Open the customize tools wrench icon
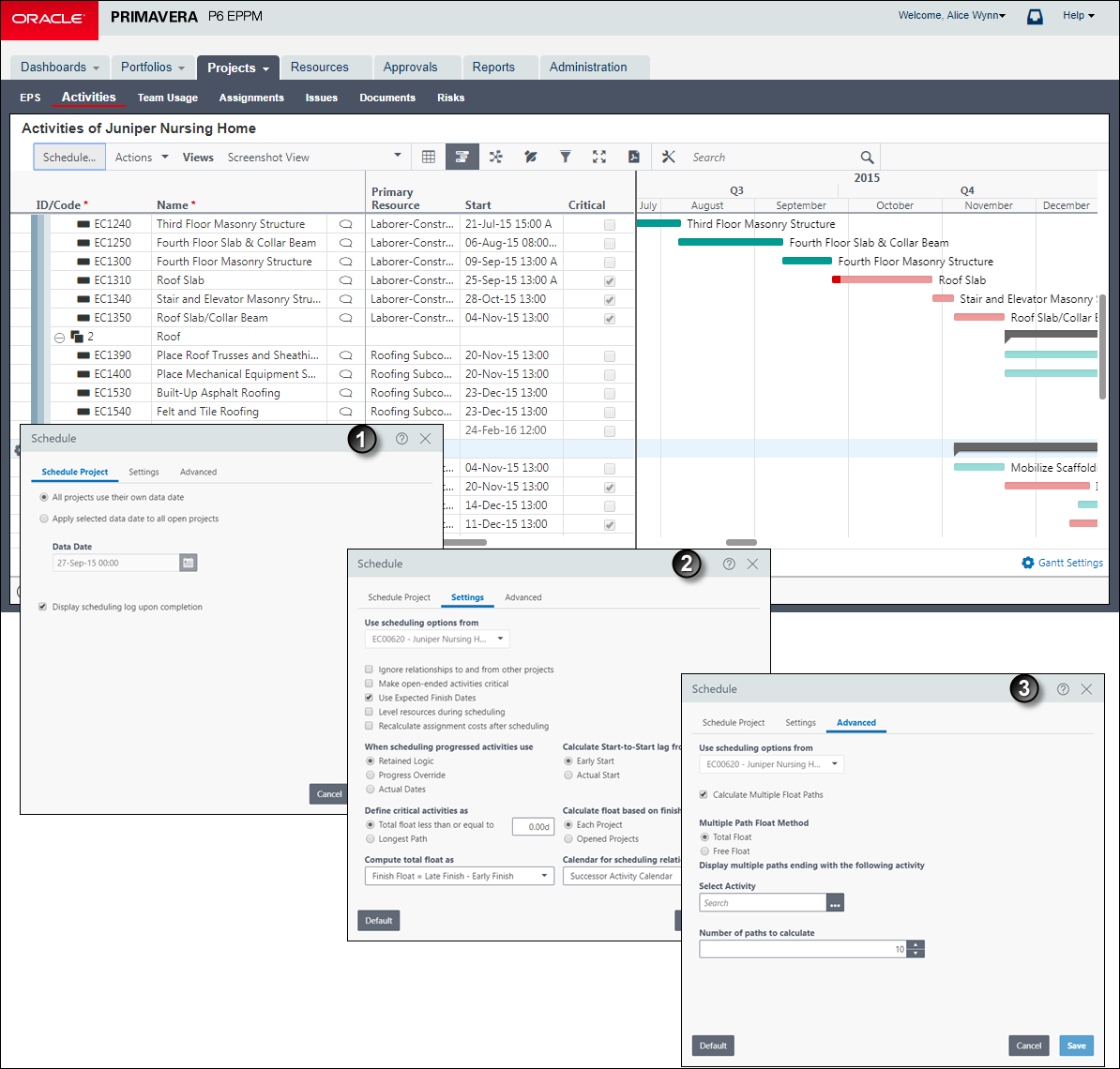 669,158
